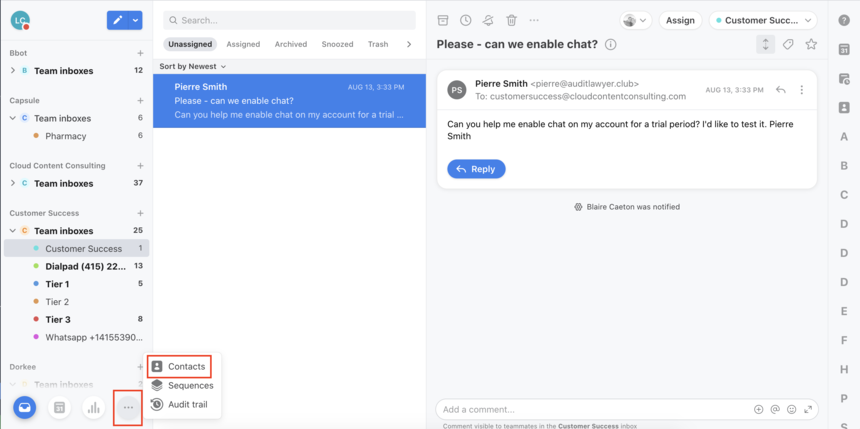Expand the Bbot Team inboxes tree
The width and height of the screenshot is (860, 429).
pyautogui.click(x=13, y=71)
